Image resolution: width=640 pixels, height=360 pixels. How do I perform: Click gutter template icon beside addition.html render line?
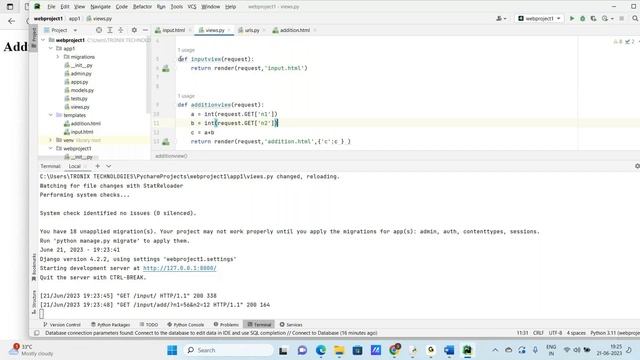tap(166, 142)
